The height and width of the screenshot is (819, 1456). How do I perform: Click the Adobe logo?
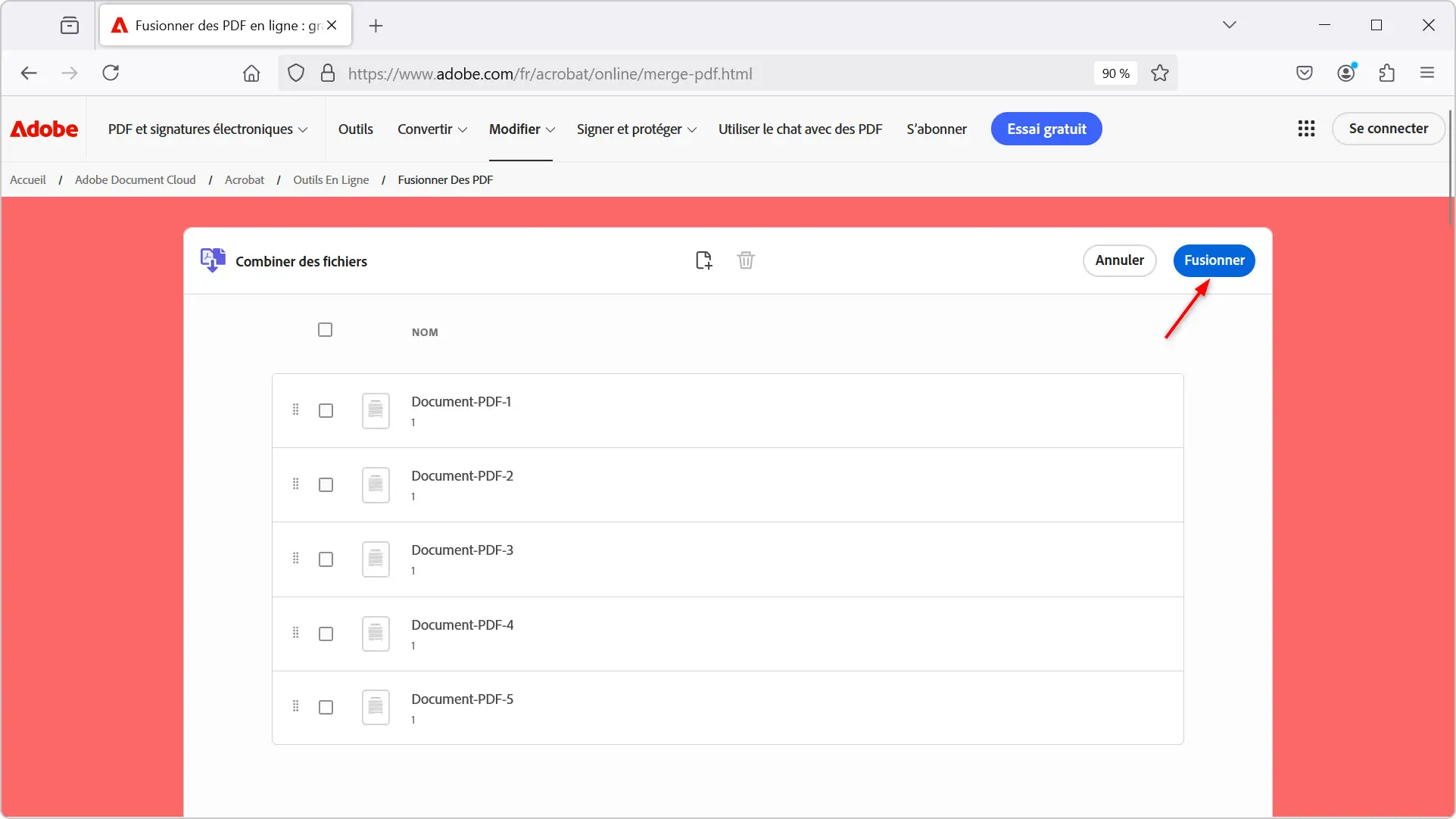[x=44, y=129]
